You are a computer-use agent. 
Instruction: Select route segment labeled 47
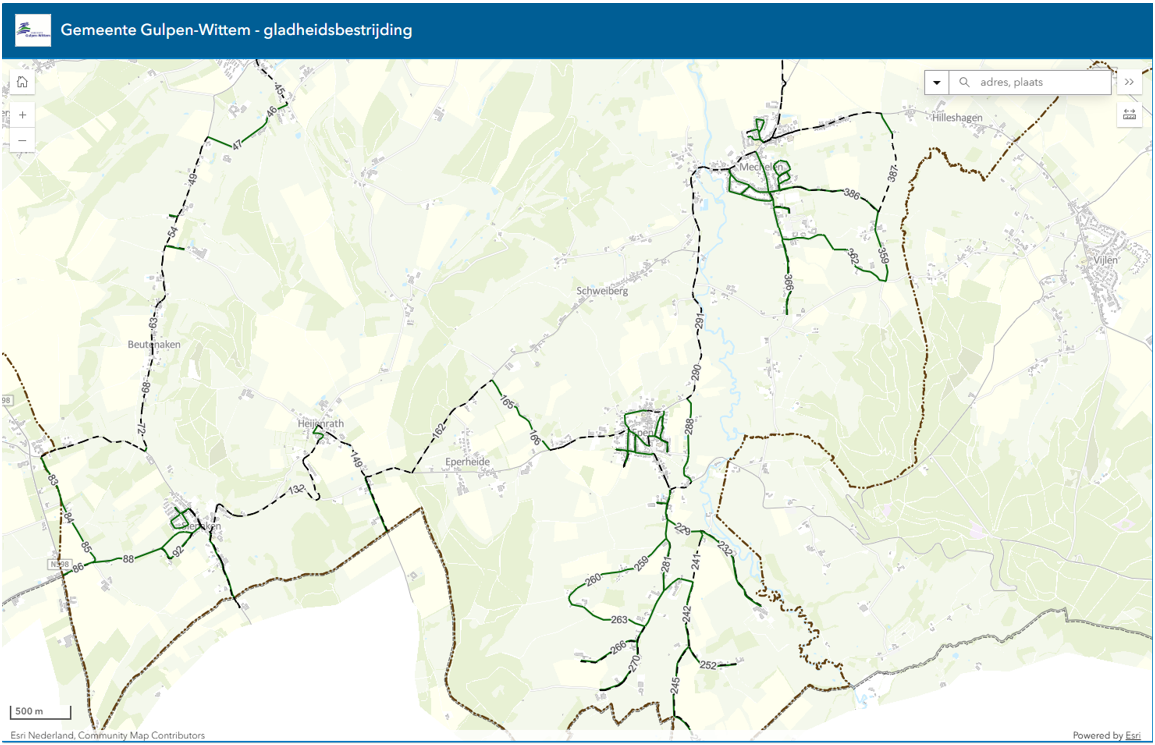pos(236,144)
